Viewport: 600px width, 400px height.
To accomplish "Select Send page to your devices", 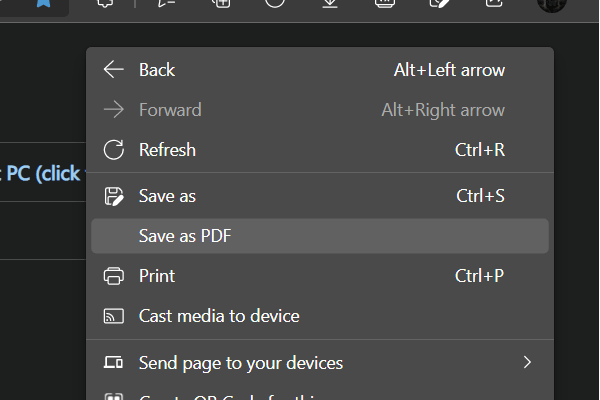I will tap(240, 362).
